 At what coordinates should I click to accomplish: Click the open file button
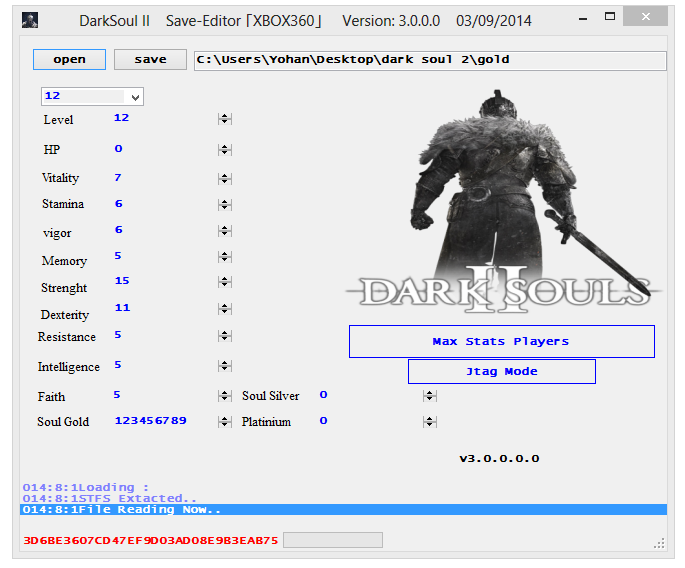pos(69,60)
